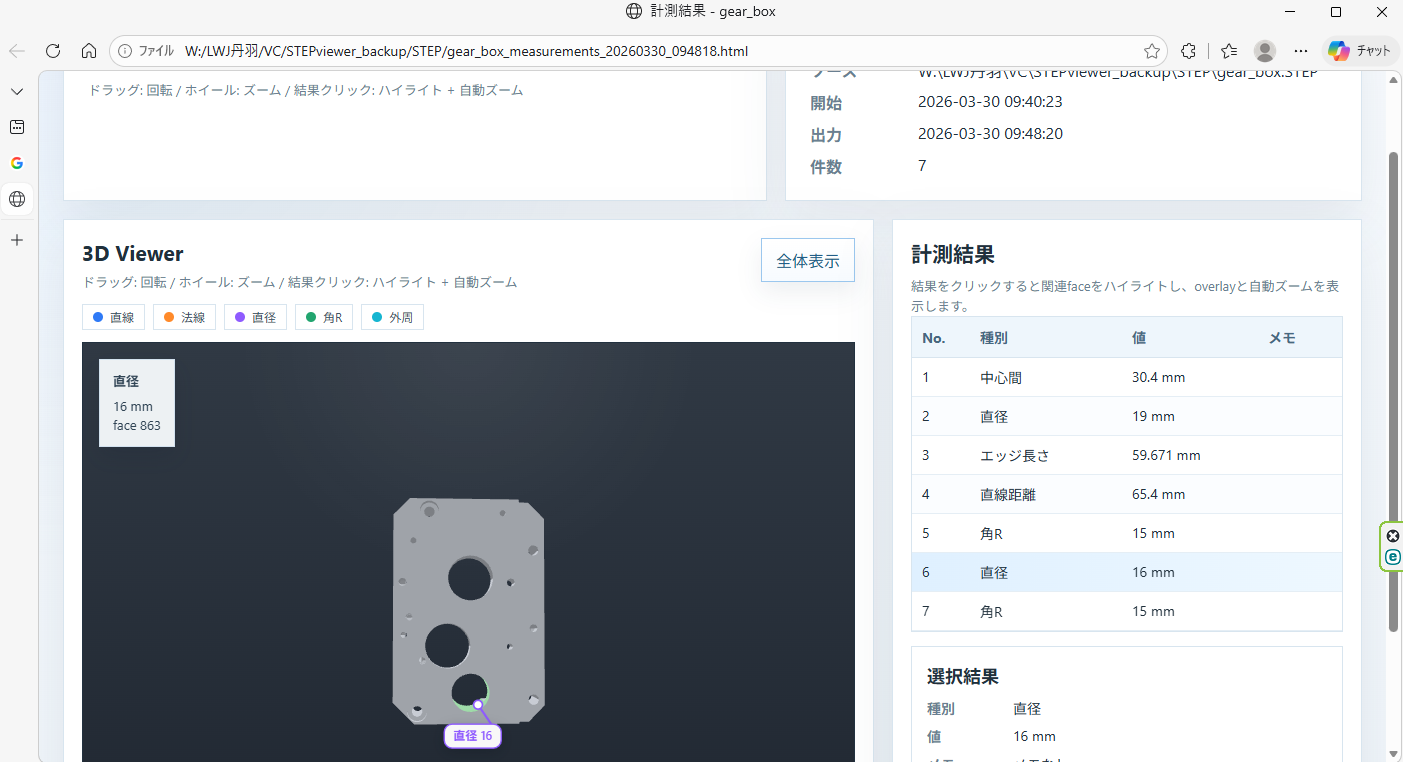1403x762 pixels.
Task: Open the favorites star in address bar
Action: (1151, 51)
